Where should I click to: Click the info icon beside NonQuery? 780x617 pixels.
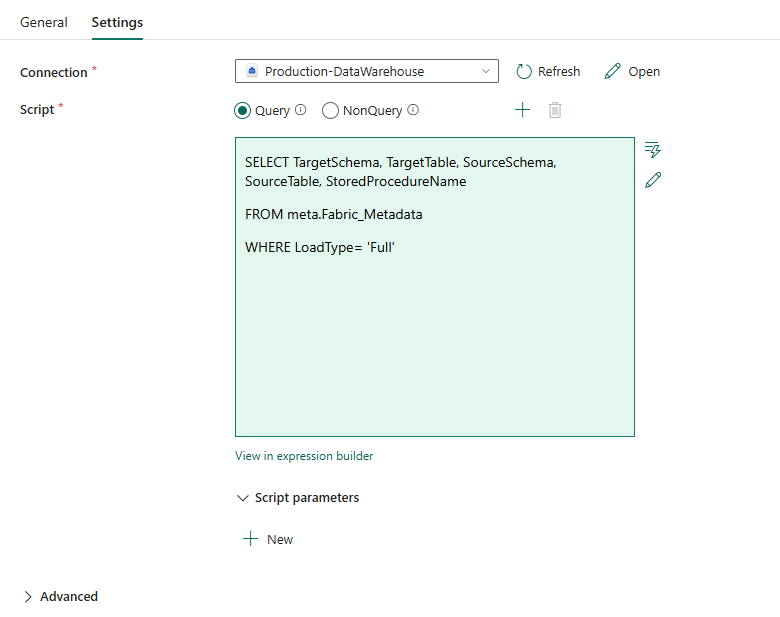click(413, 110)
